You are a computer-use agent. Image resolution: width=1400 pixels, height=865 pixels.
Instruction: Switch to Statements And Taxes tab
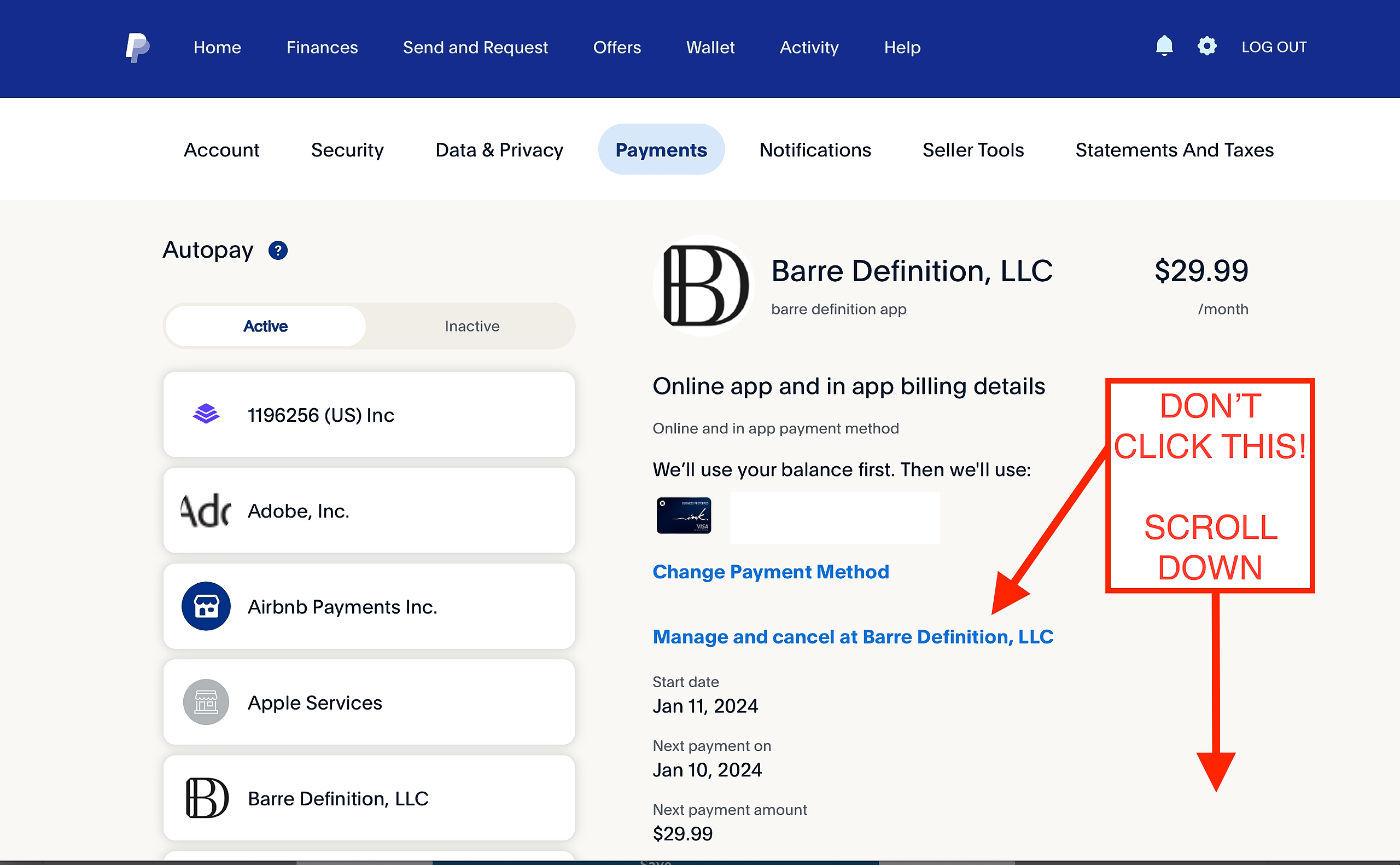(x=1174, y=150)
